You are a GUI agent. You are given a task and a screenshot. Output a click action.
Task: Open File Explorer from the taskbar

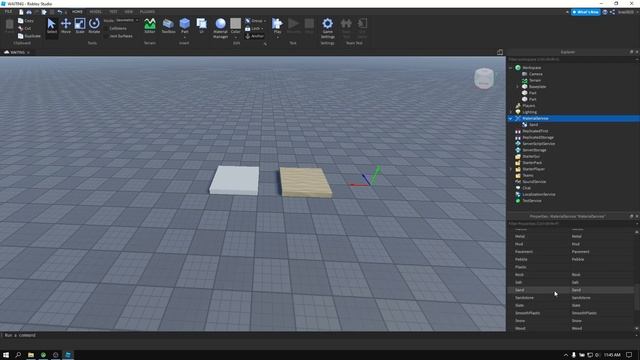[31, 355]
